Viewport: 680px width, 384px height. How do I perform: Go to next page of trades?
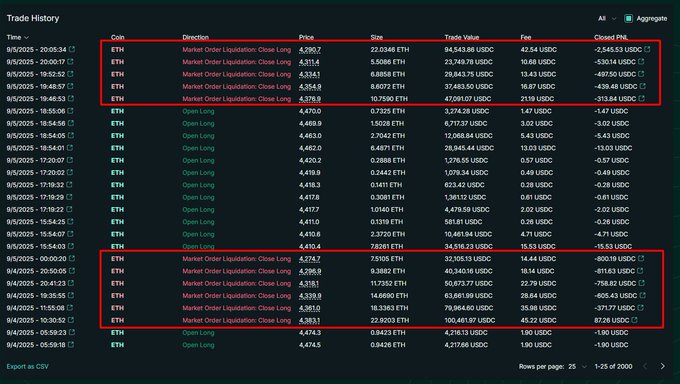pos(662,366)
